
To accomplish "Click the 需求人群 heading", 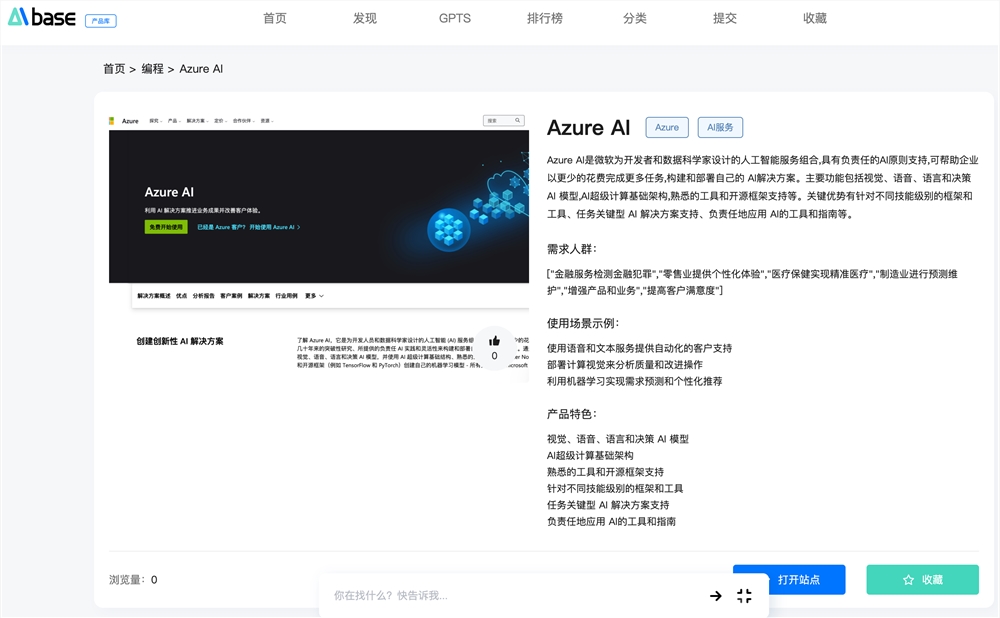I will (572, 249).
